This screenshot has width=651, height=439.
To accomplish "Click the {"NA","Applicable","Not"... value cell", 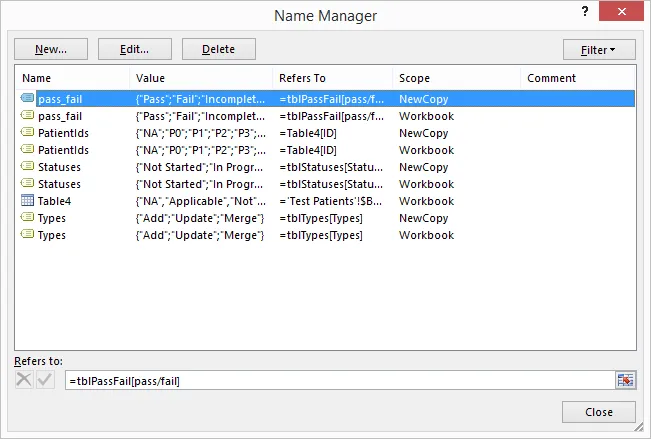I will pyautogui.click(x=201, y=201).
